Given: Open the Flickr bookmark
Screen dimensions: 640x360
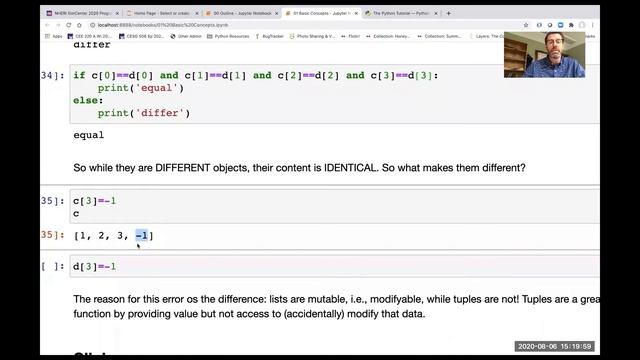Looking at the screenshot, I should (x=351, y=36).
